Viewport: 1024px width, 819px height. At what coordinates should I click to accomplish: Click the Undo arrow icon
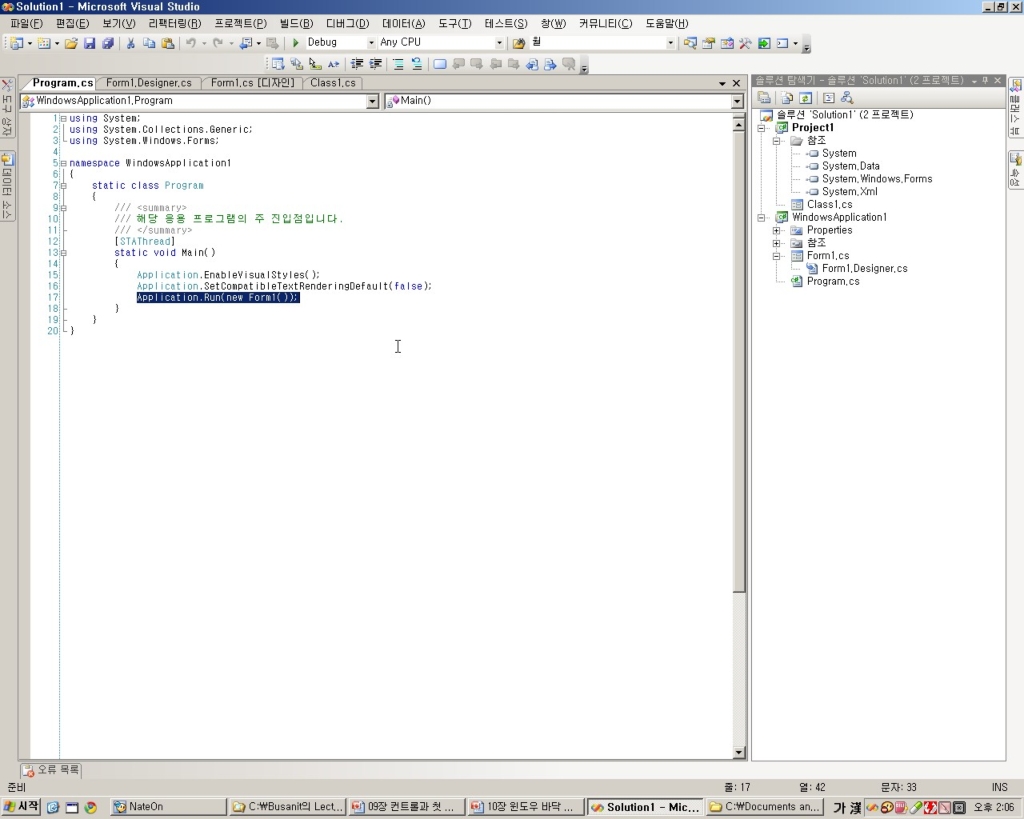click(191, 43)
